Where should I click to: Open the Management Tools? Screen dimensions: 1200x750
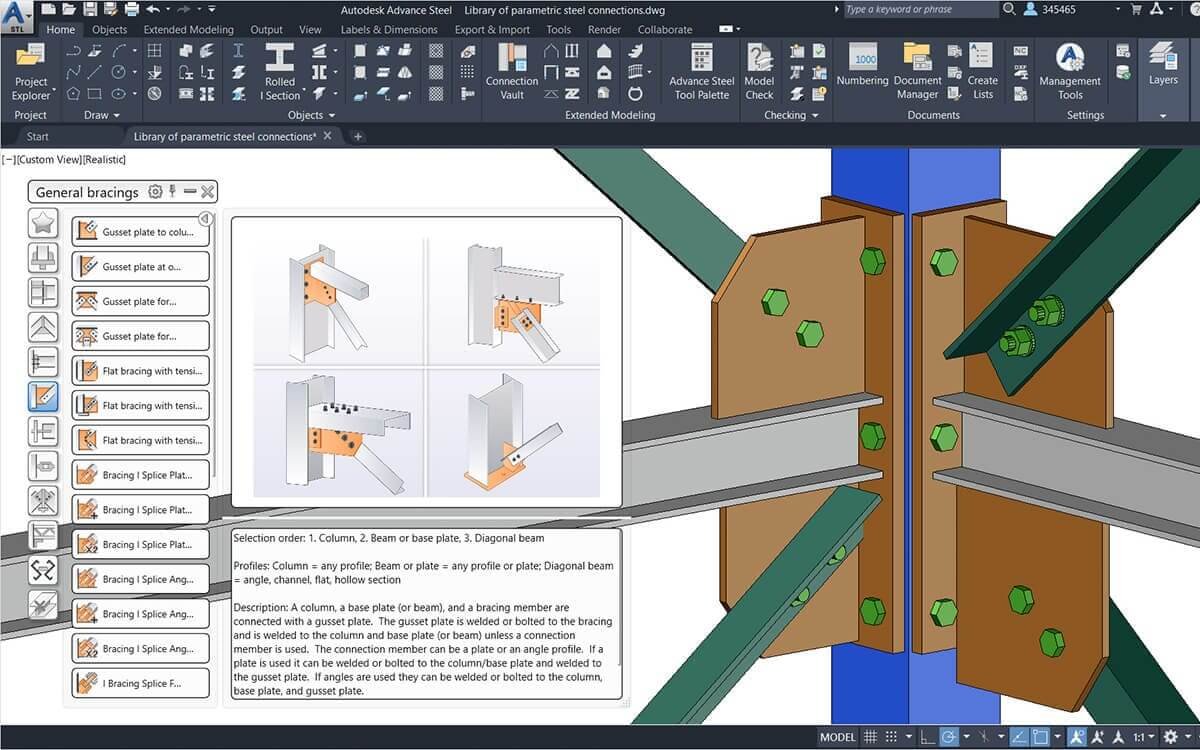click(x=1069, y=72)
